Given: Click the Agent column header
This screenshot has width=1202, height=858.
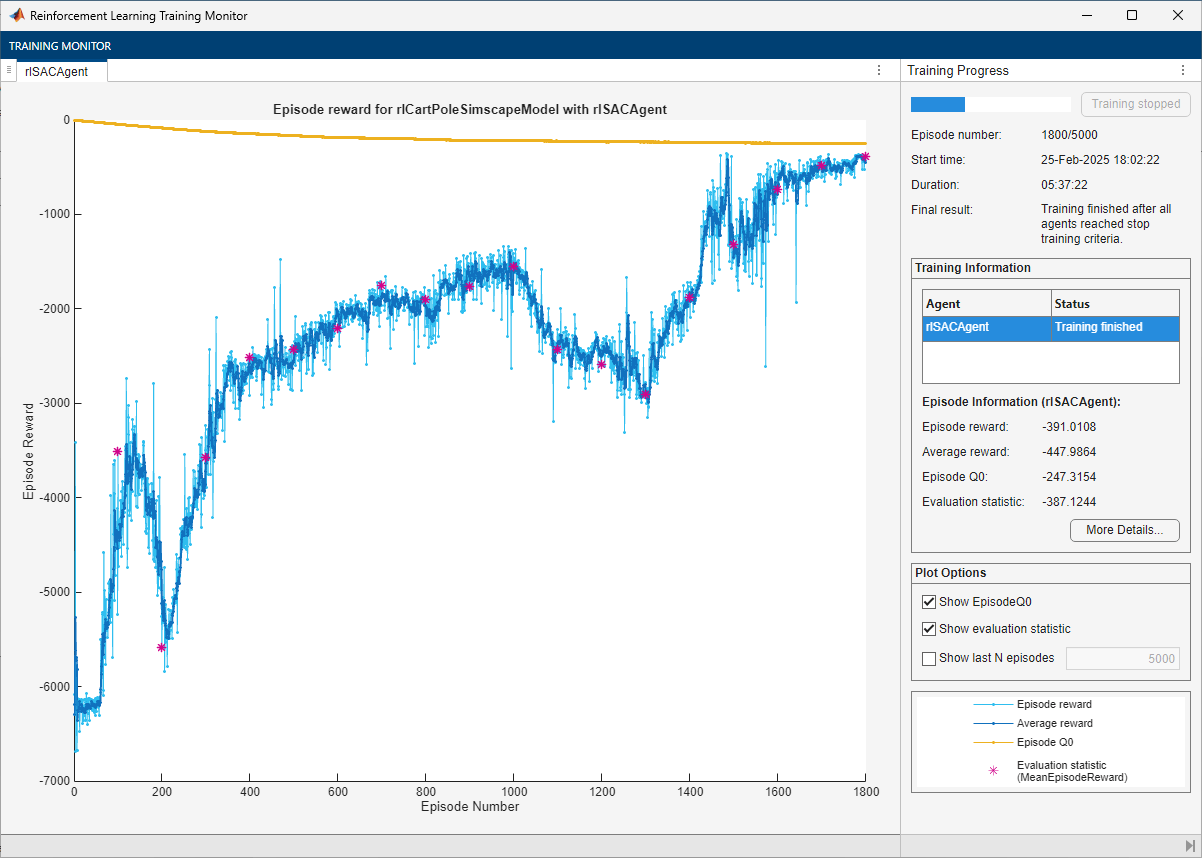Looking at the screenshot, I should tap(987, 303).
